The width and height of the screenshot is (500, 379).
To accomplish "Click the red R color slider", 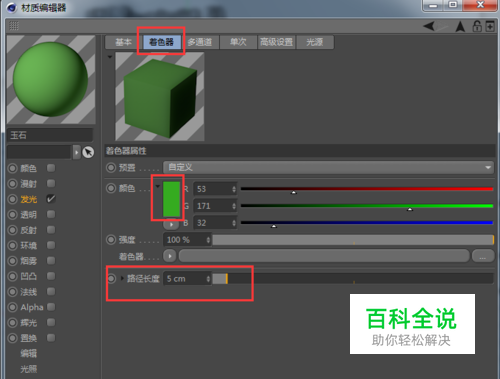I will [367, 189].
